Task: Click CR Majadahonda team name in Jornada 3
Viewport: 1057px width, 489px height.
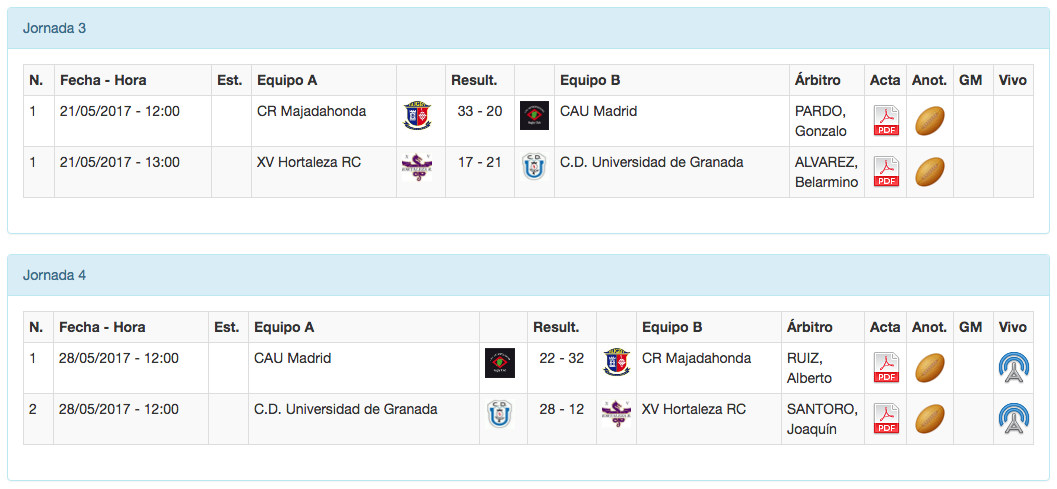Action: 311,111
